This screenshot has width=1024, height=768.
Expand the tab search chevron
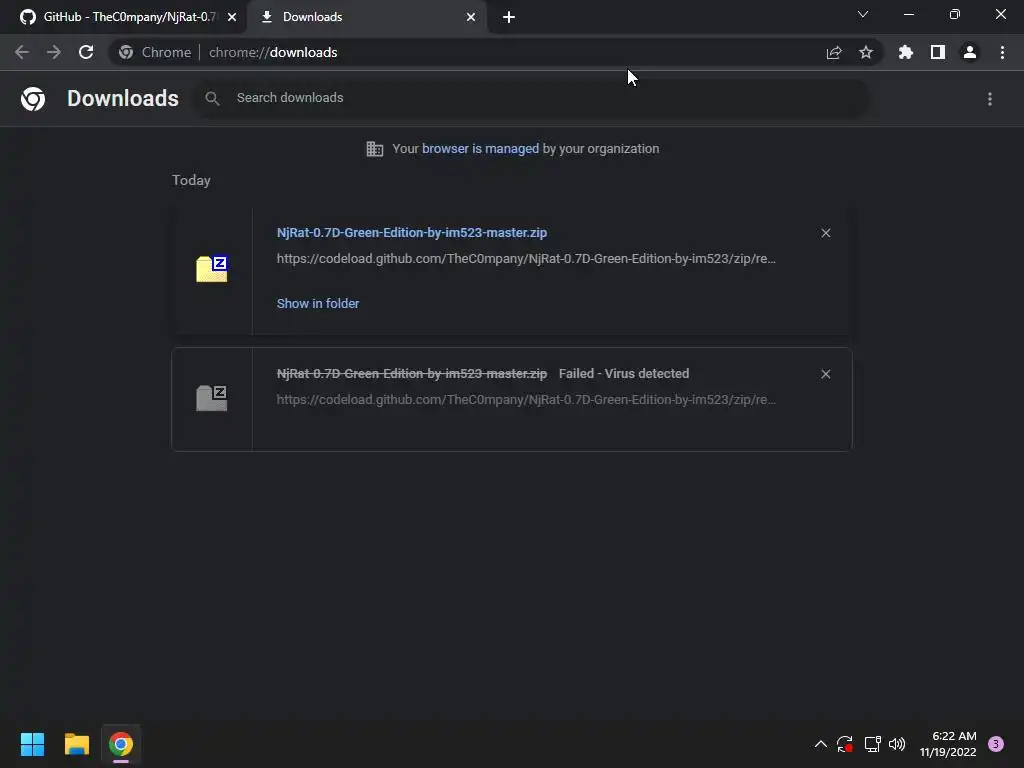[863, 14]
